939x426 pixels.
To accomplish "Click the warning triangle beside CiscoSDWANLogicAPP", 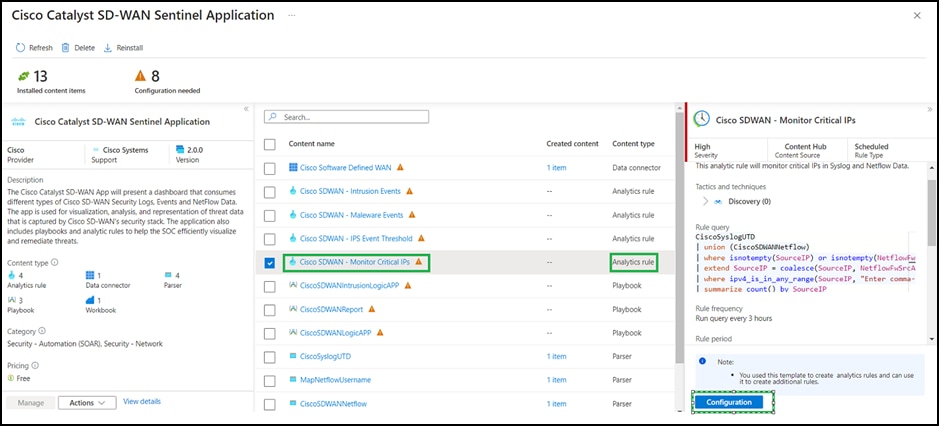I will pos(380,333).
